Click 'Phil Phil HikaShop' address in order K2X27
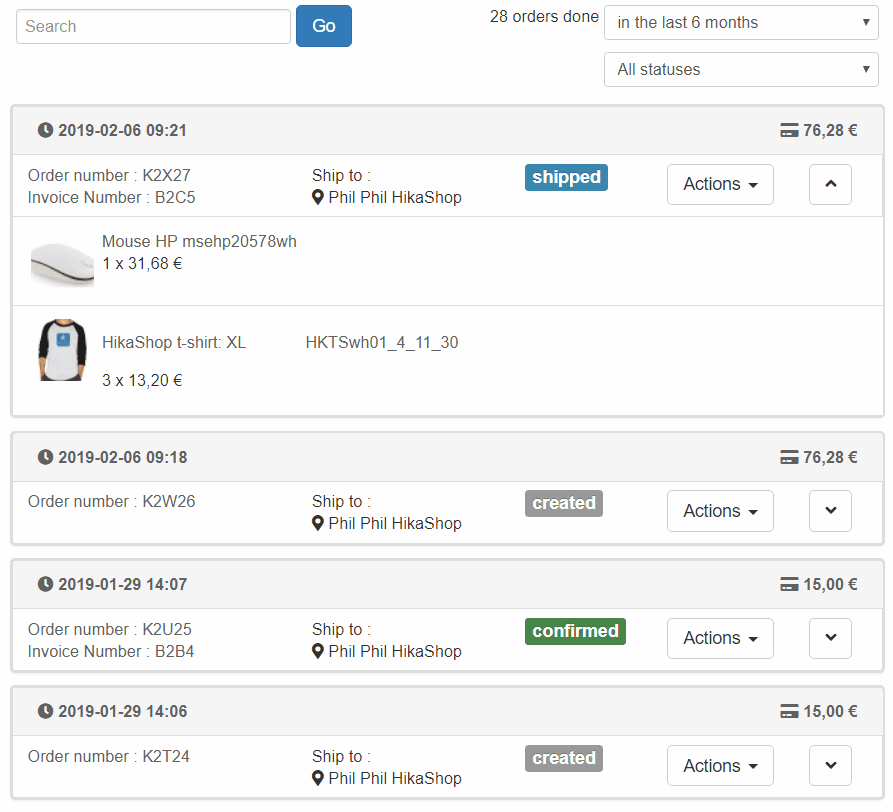Screen dimensions: 893x812 (395, 198)
